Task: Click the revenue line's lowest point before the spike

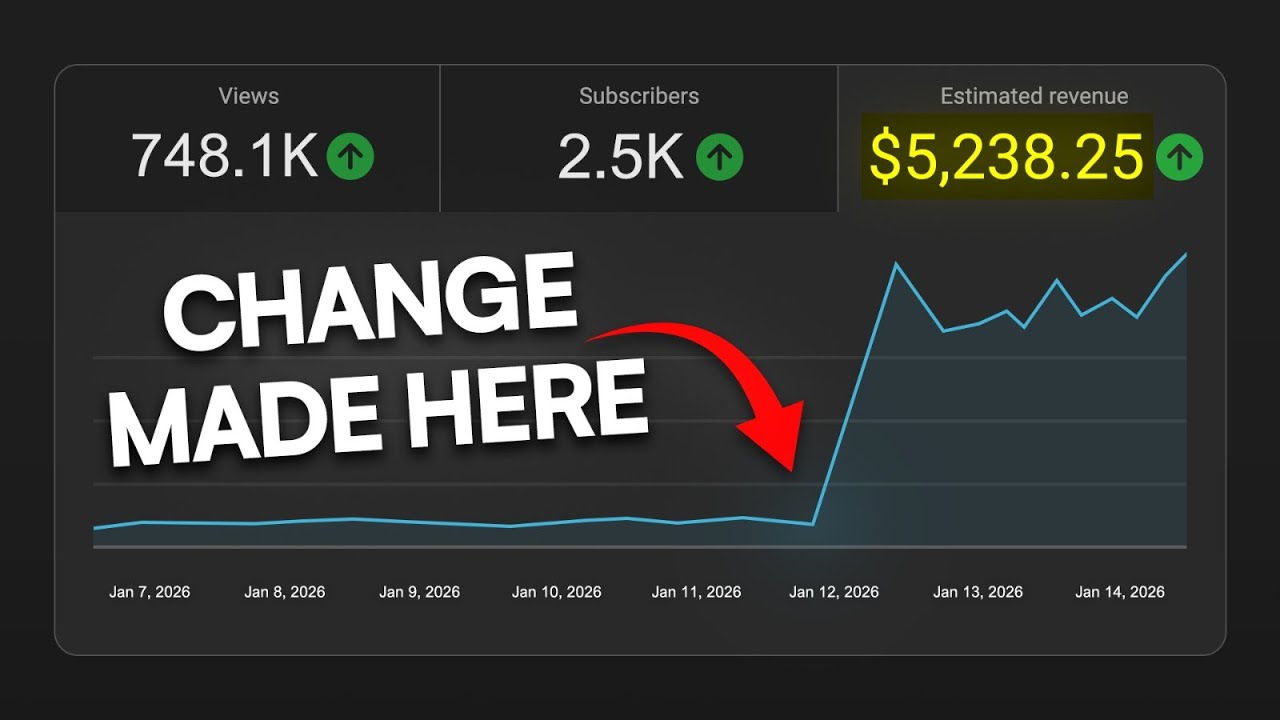Action: (813, 524)
